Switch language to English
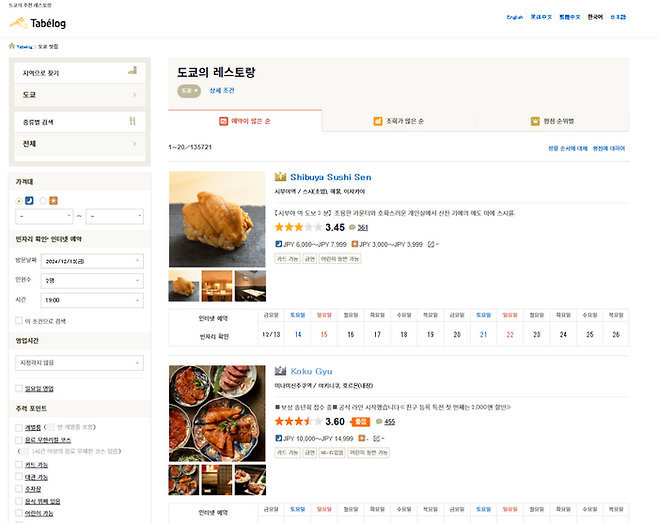Viewport: 658px width, 523px height. (514, 18)
